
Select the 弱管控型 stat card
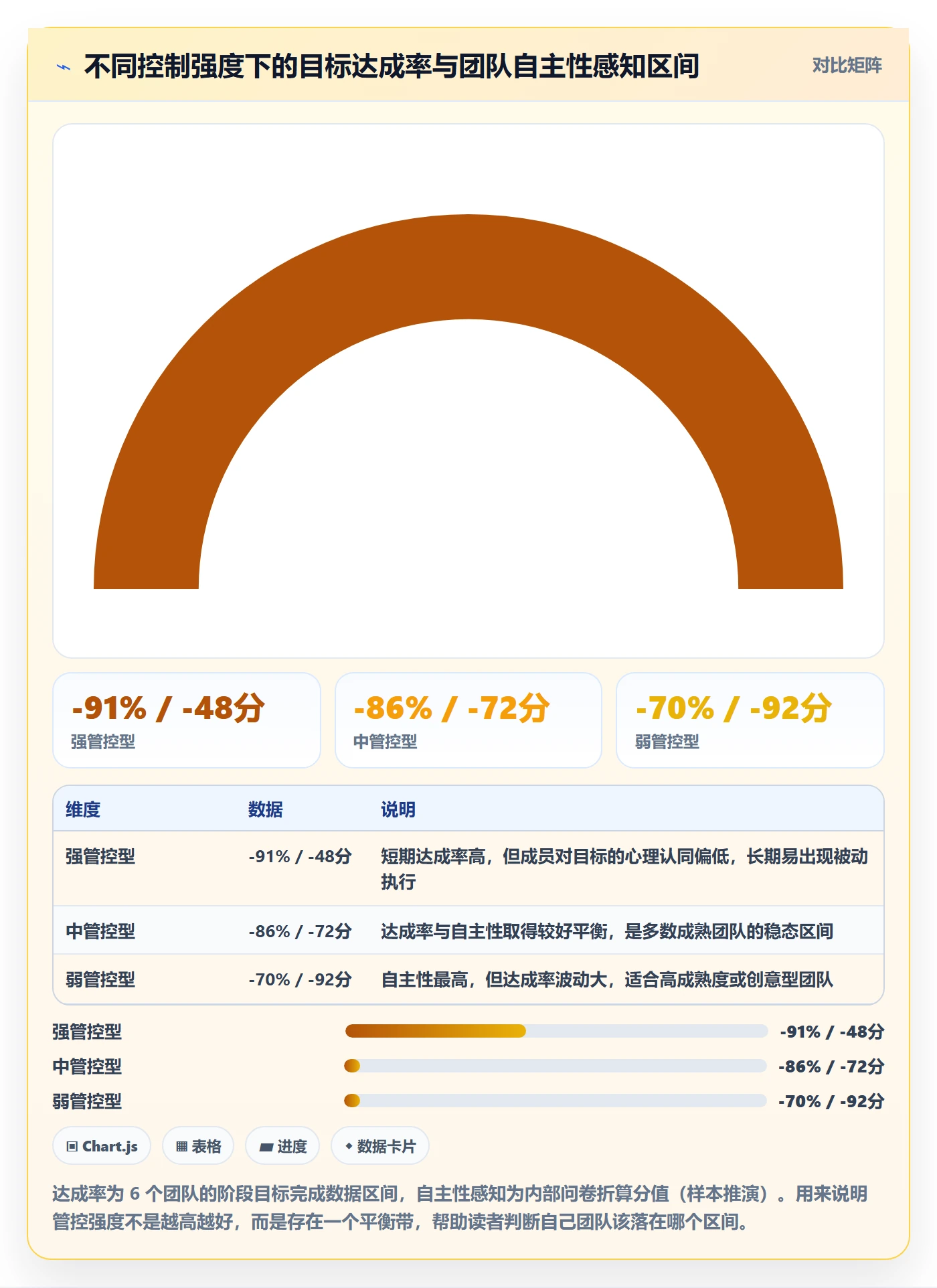click(x=750, y=720)
